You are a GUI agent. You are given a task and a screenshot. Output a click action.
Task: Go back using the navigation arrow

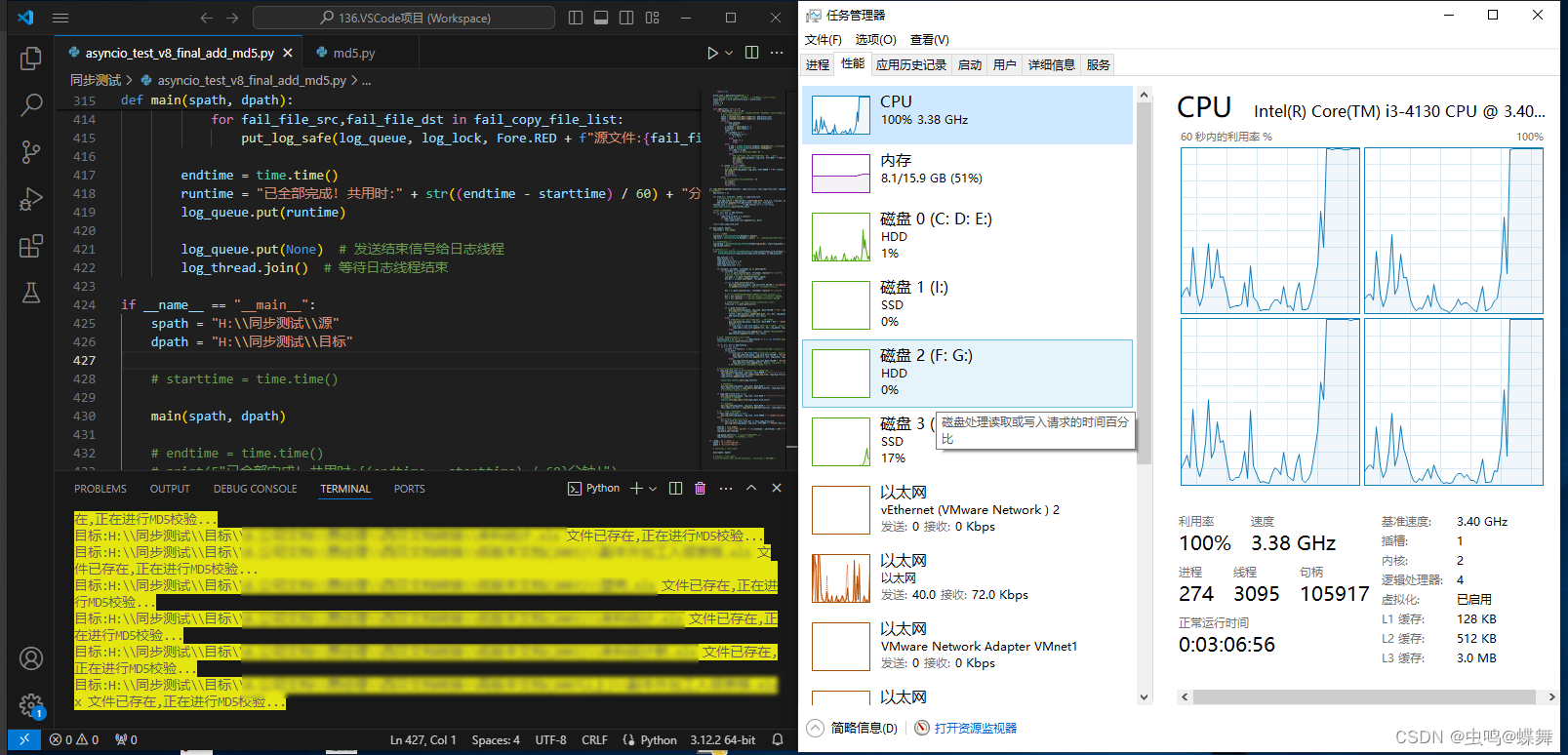point(207,18)
